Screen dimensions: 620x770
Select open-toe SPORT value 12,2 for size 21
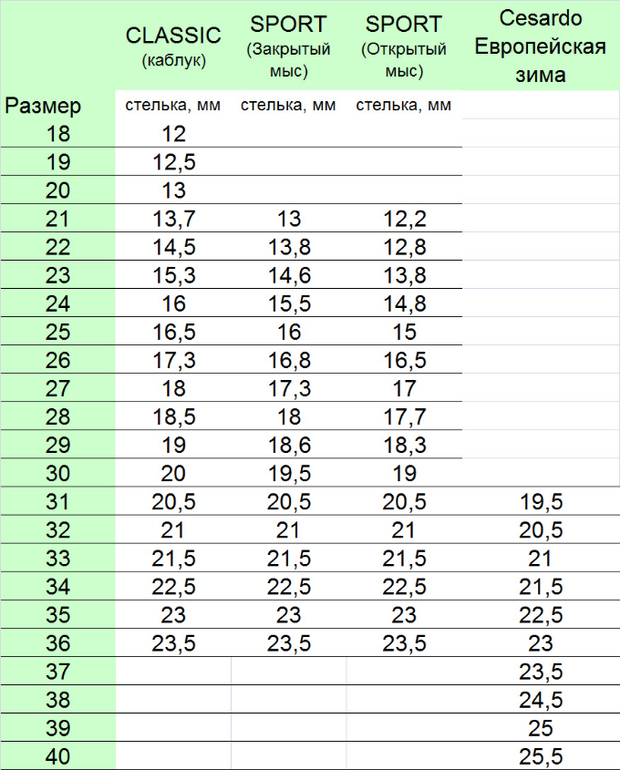[x=404, y=219]
